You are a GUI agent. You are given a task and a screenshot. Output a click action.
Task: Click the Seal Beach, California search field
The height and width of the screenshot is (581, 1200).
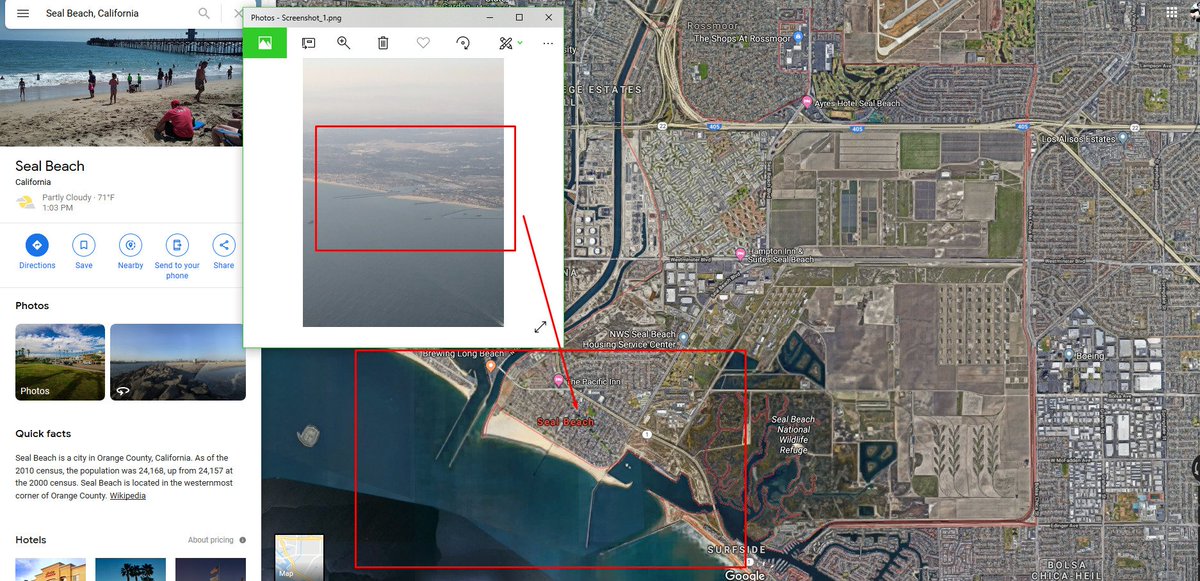point(117,14)
